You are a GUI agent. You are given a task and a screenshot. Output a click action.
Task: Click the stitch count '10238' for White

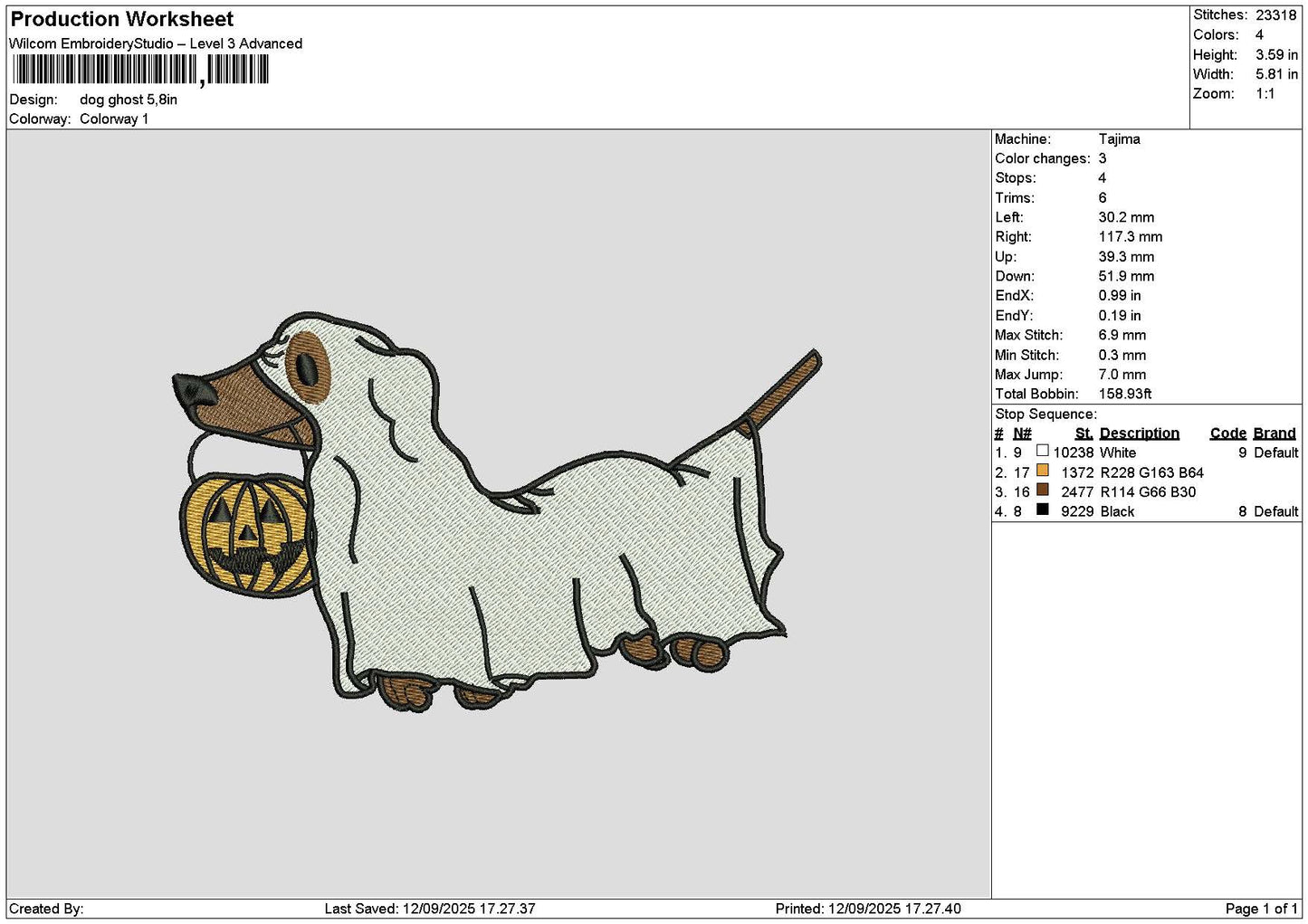coord(1074,452)
